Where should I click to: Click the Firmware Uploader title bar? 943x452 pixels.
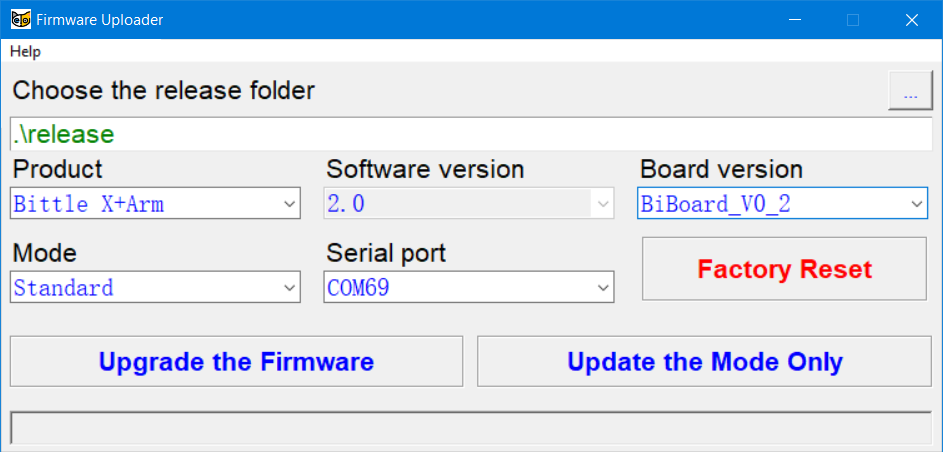[x=450, y=20]
